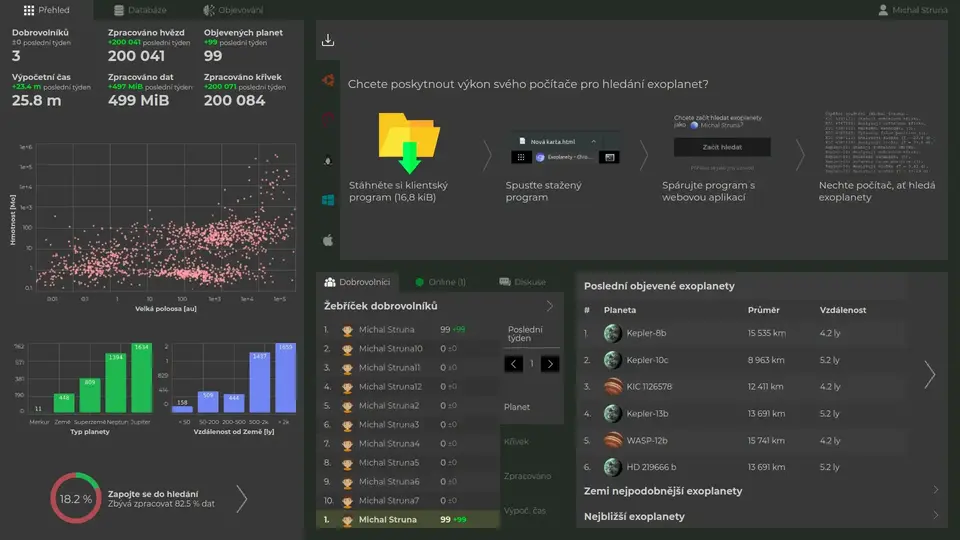Click Michal Struna10 avatar icon
The image size is (960, 540).
coord(347,349)
